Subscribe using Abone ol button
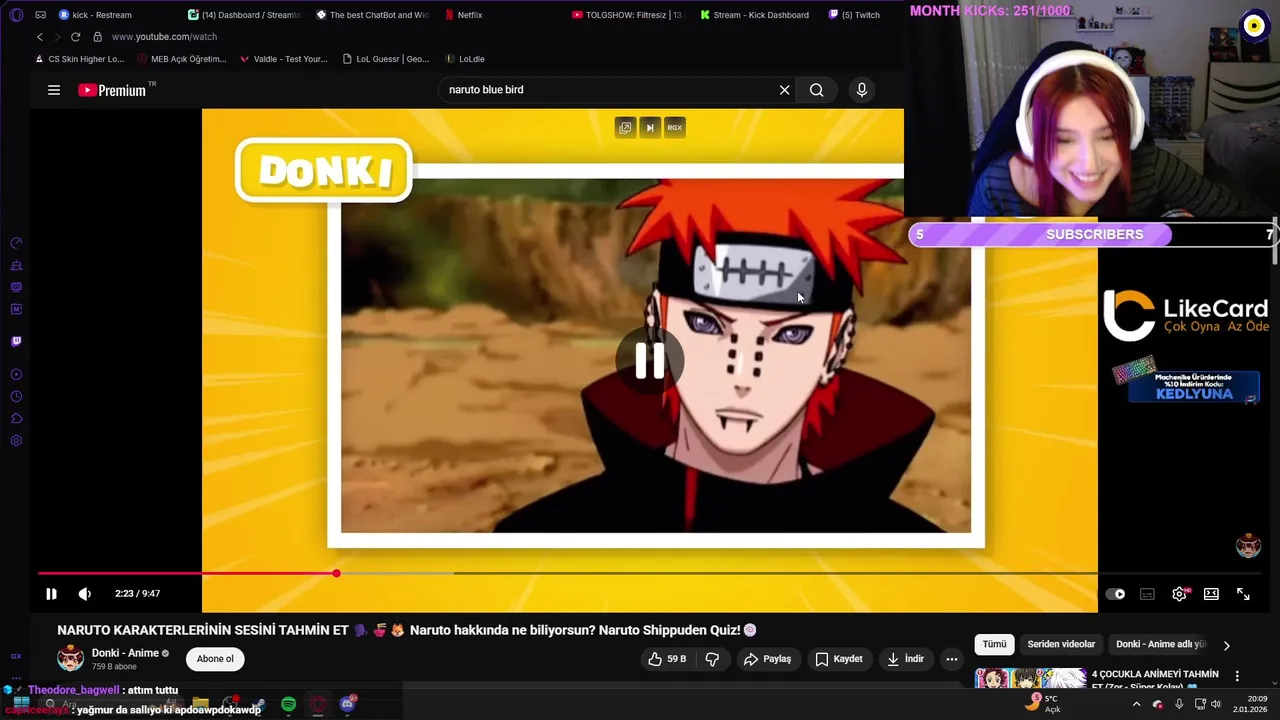Viewport: 1280px width, 720px height. (215, 659)
